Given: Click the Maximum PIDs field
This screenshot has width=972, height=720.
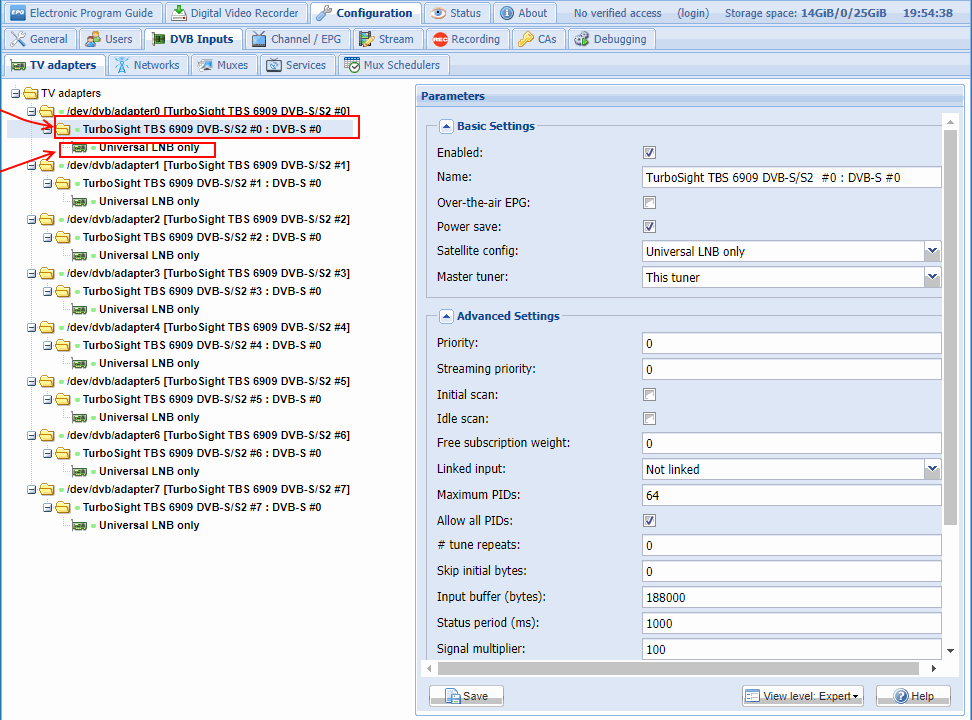Looking at the screenshot, I should coord(792,496).
